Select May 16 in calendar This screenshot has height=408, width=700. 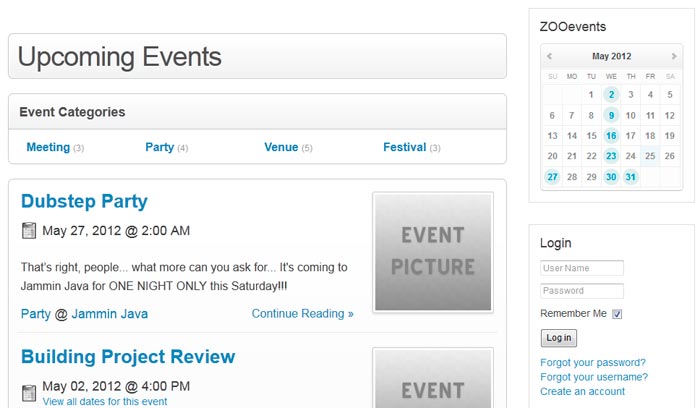tap(611, 136)
